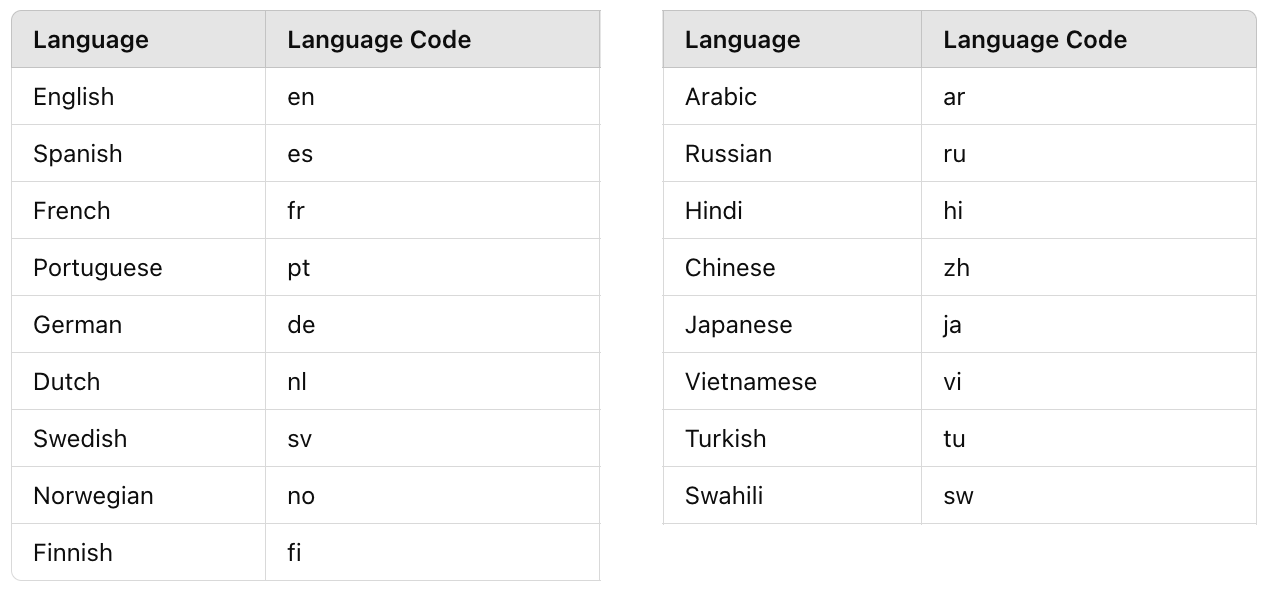The height and width of the screenshot is (593, 1269).
Task: Click the English language cell
Action: pos(74,97)
